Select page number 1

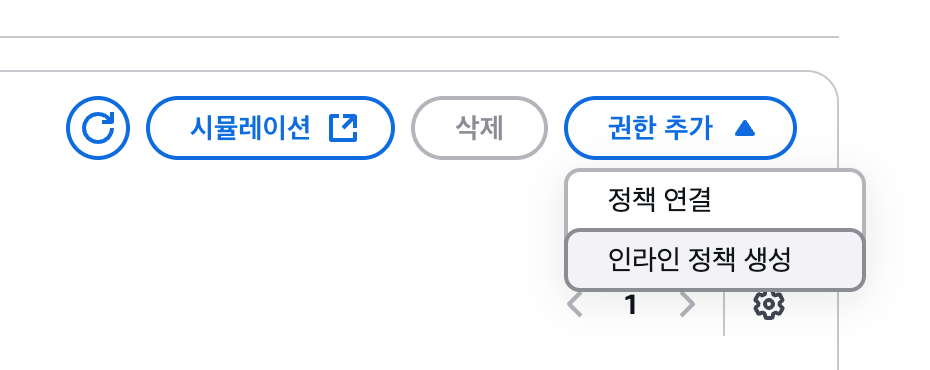(x=630, y=305)
